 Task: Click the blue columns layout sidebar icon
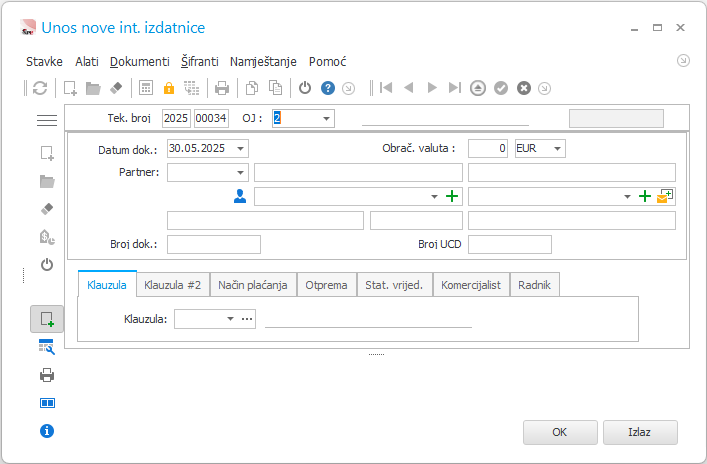pos(47,403)
